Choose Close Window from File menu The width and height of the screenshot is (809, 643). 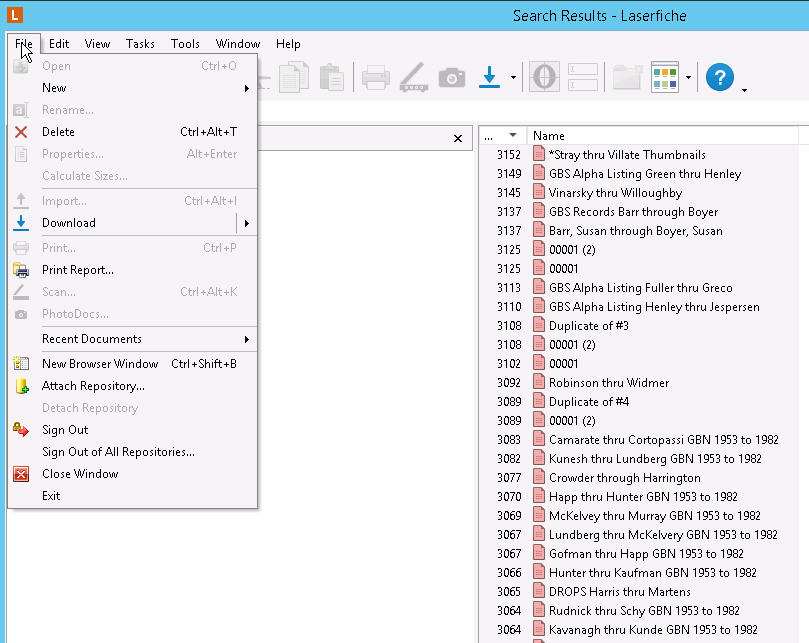133,474
